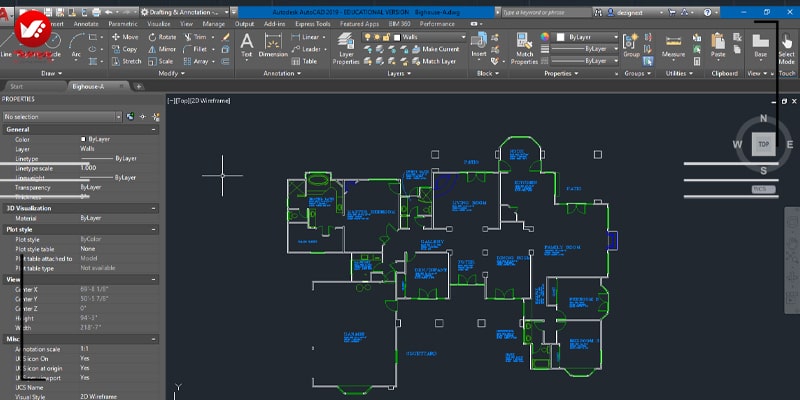Select the Rotate tool
Viewport: 800px width, 400px height.
coord(162,37)
